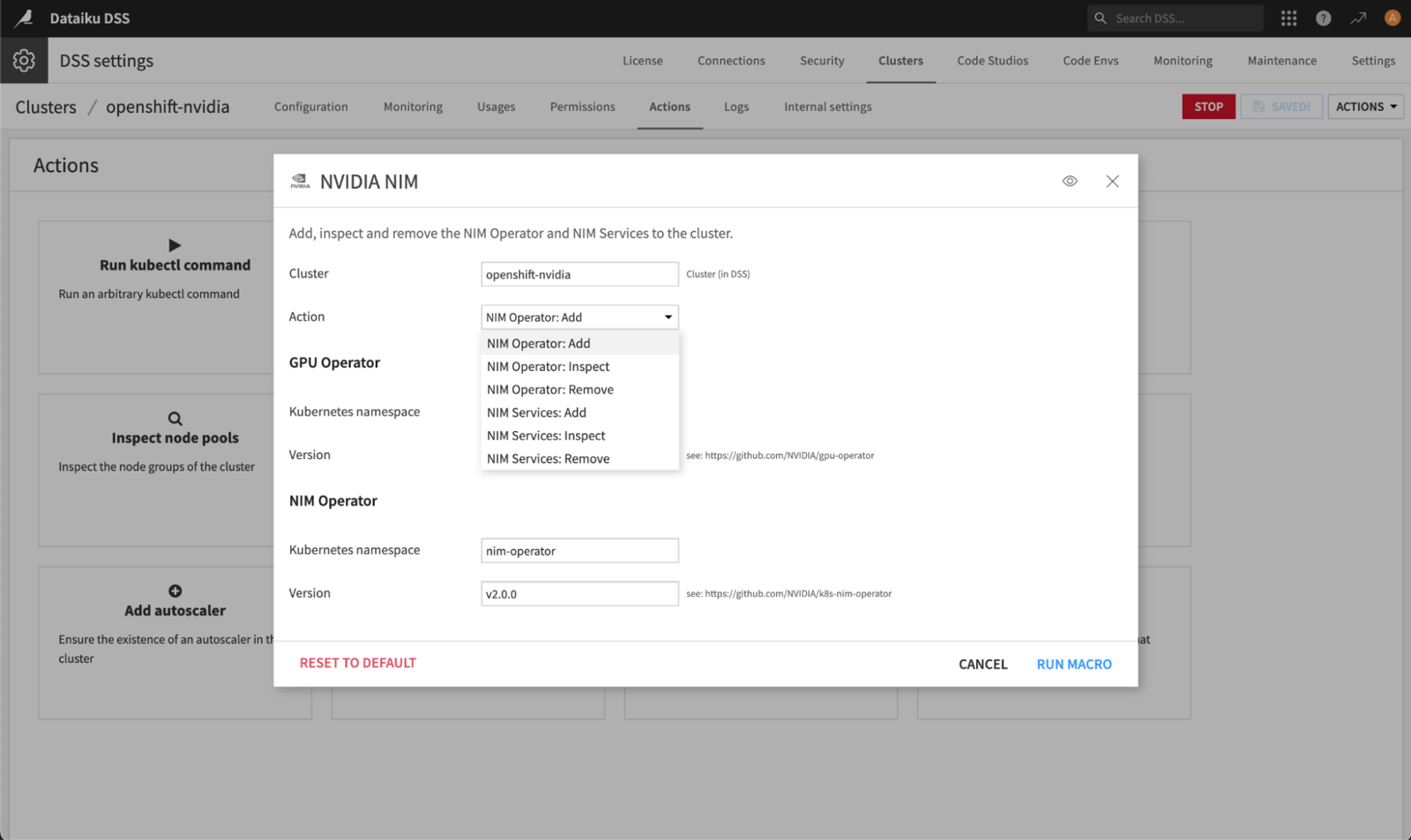The width and height of the screenshot is (1411, 840).
Task: Click RESET TO DEFAULT
Action: tap(357, 663)
